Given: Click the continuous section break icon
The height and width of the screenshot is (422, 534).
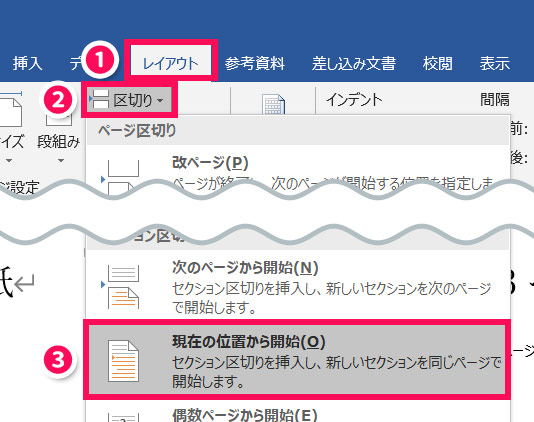Looking at the screenshot, I should click(123, 361).
